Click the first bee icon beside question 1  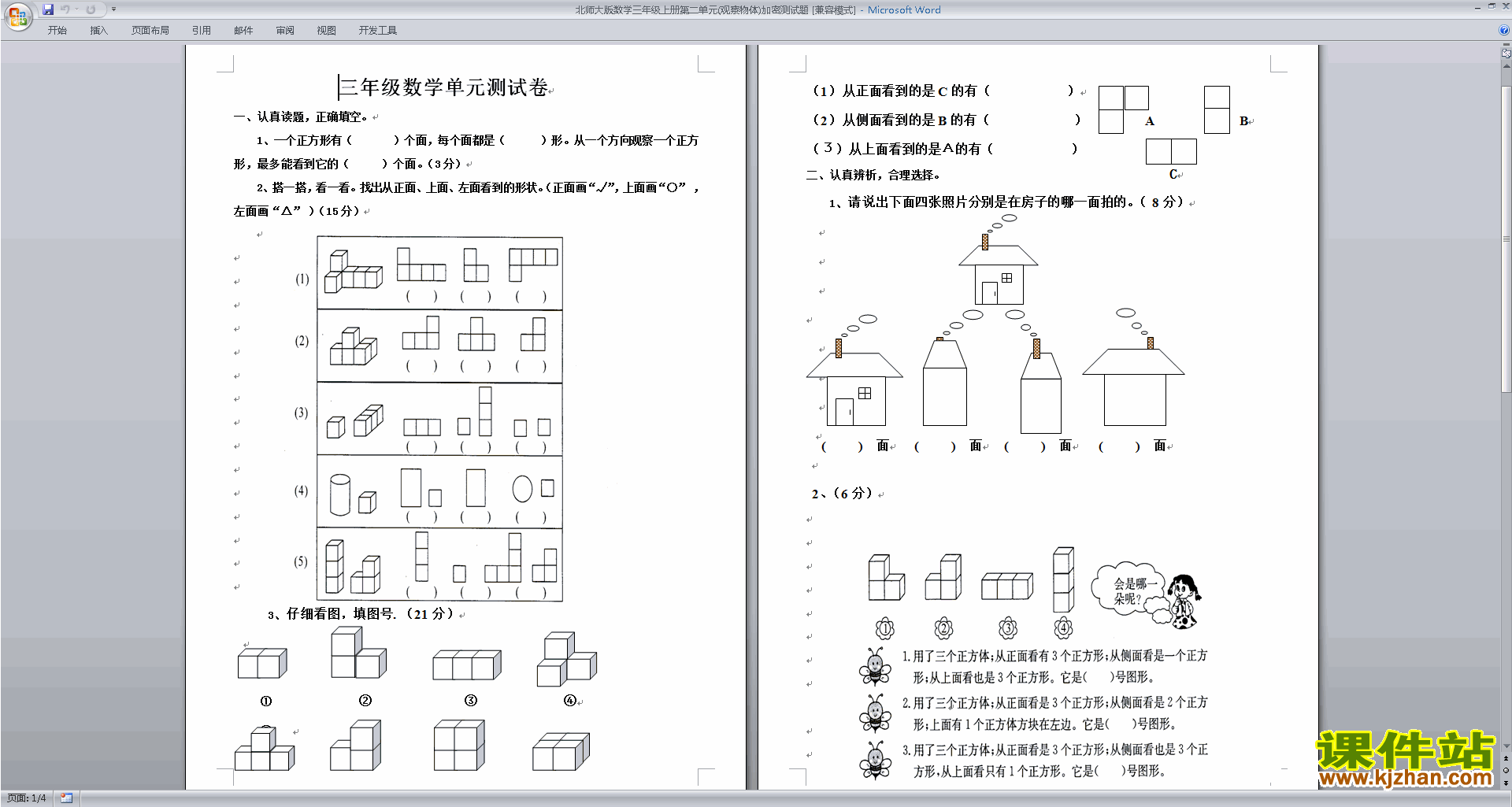pyautogui.click(x=875, y=667)
